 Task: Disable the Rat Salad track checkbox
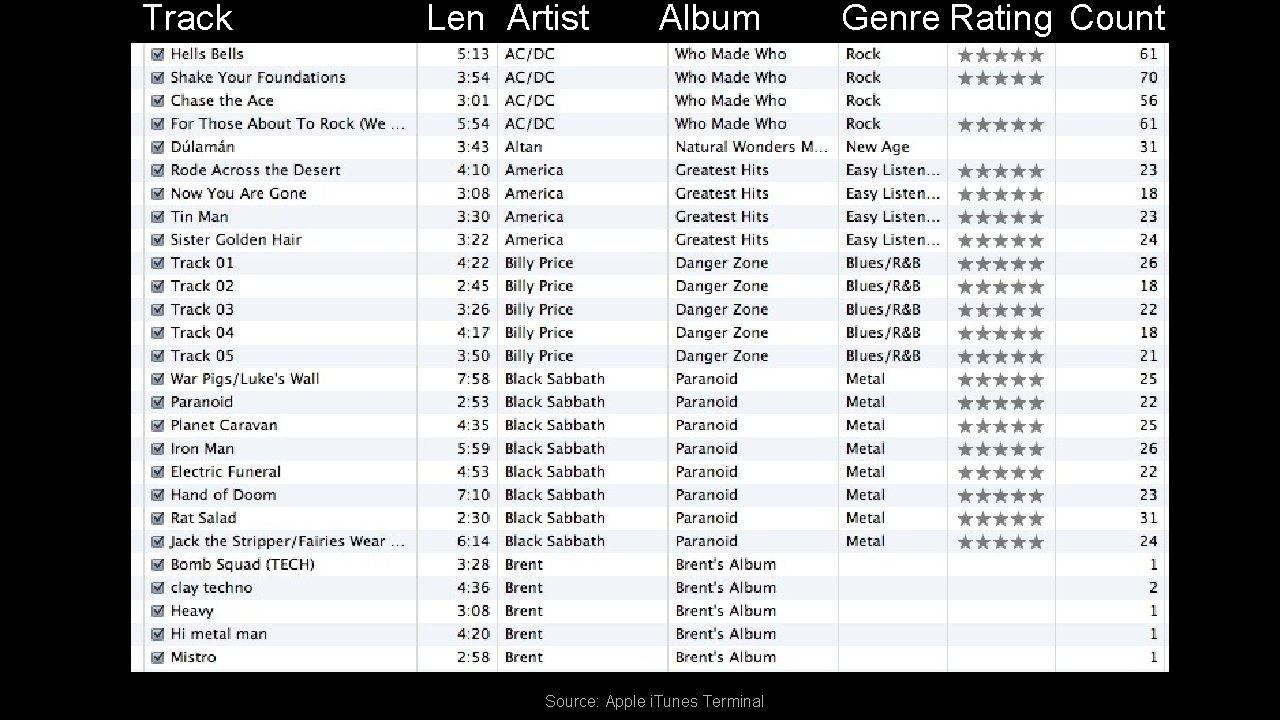point(157,518)
